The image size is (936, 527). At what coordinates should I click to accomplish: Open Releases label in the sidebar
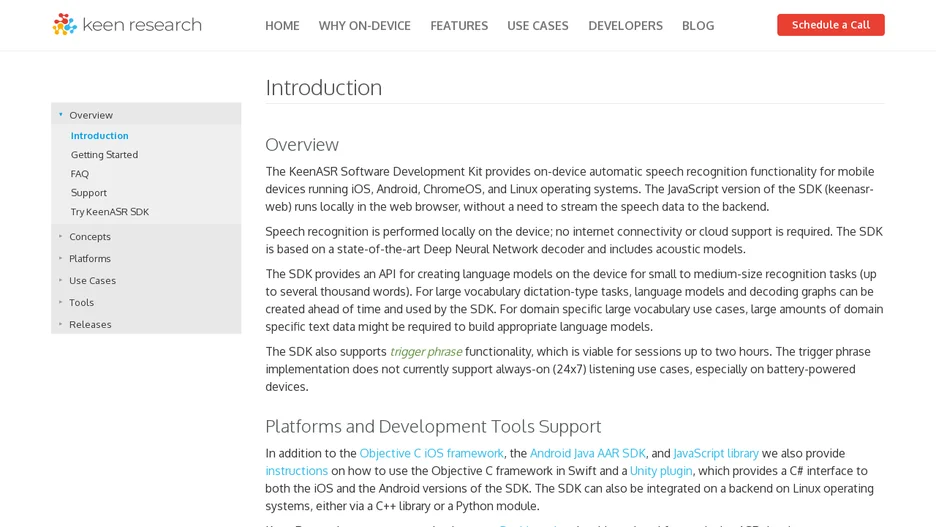(x=90, y=325)
